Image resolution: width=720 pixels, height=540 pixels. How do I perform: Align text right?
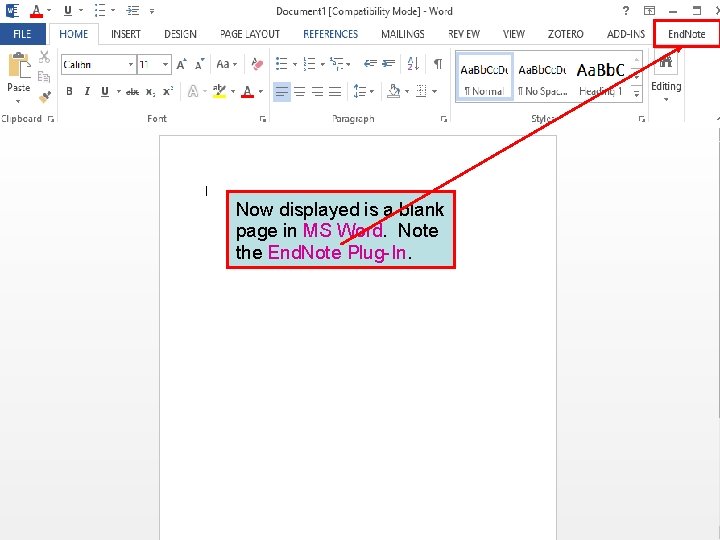coord(317,92)
